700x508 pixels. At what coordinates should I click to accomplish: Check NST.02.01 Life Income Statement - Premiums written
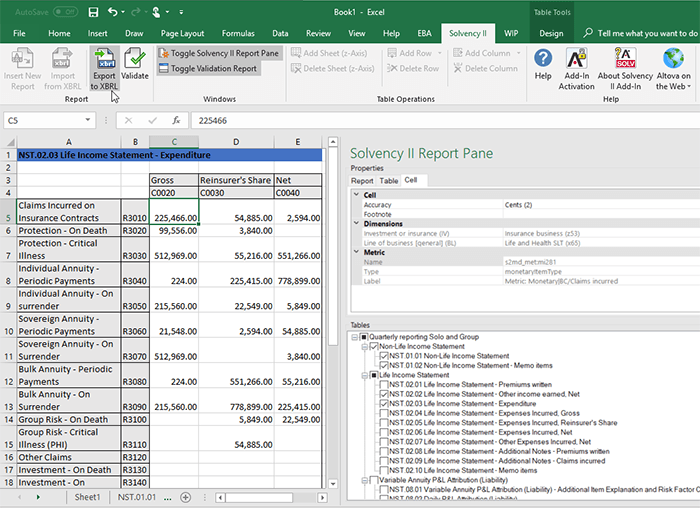click(x=384, y=385)
